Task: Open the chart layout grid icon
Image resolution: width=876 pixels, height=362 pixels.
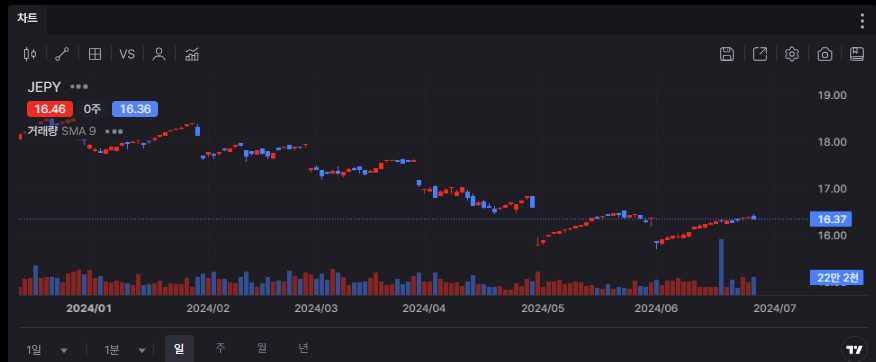Action: coord(95,54)
